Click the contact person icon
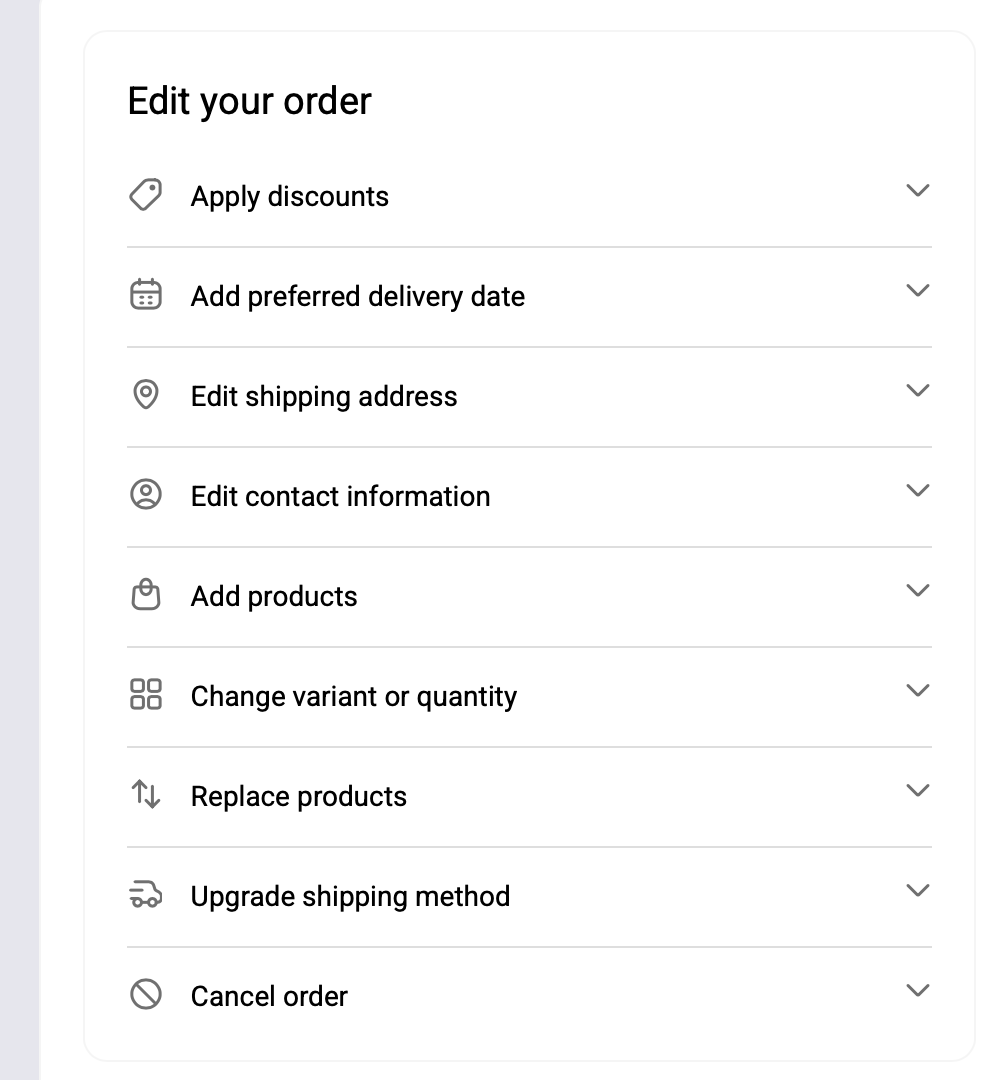 tap(146, 495)
